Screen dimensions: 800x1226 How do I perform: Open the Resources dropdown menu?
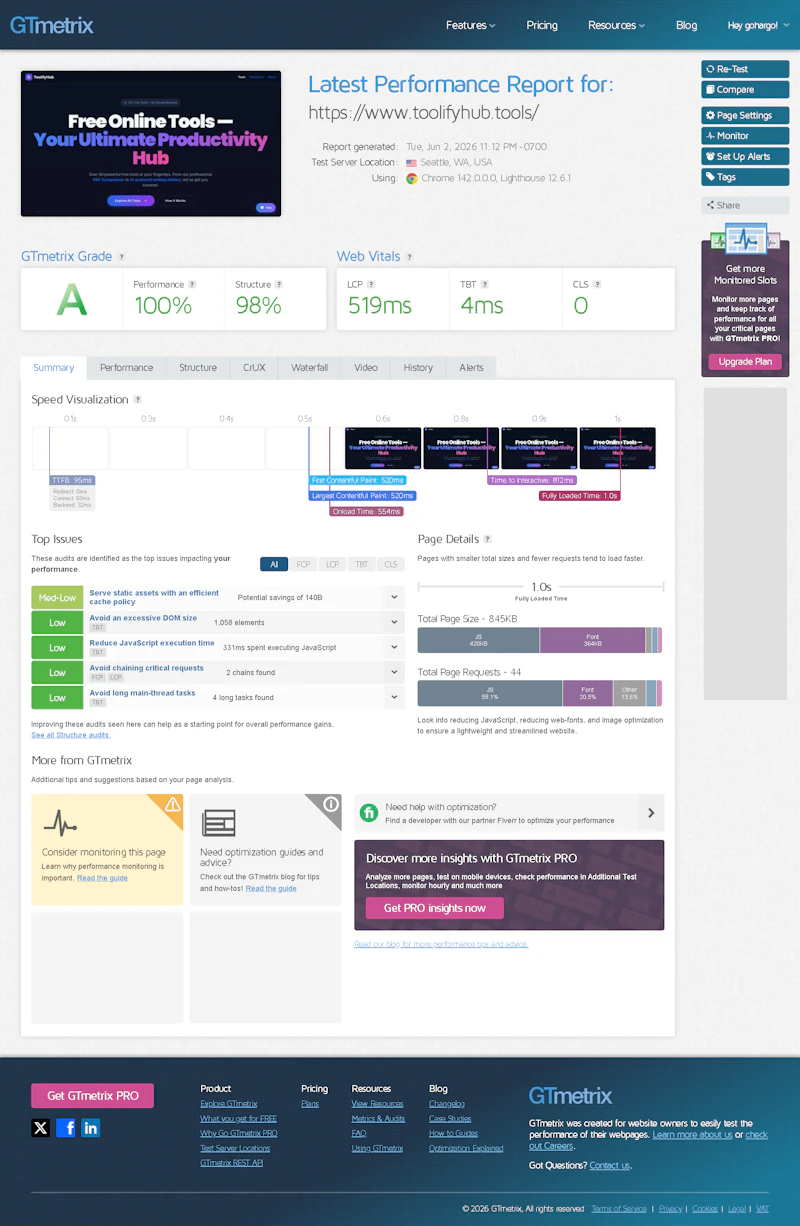[616, 25]
